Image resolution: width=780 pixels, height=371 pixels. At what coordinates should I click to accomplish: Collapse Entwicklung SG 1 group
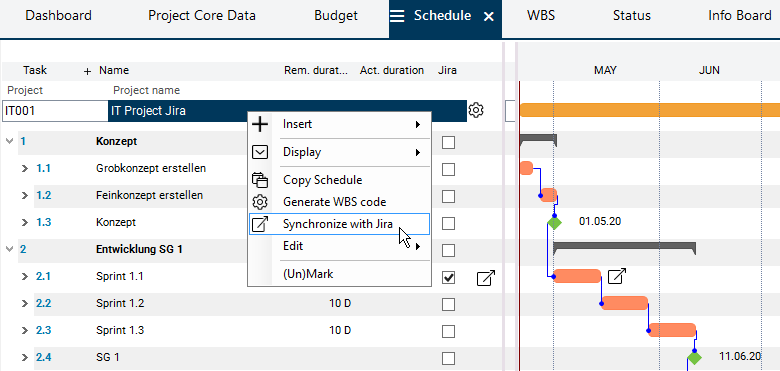tap(9, 249)
